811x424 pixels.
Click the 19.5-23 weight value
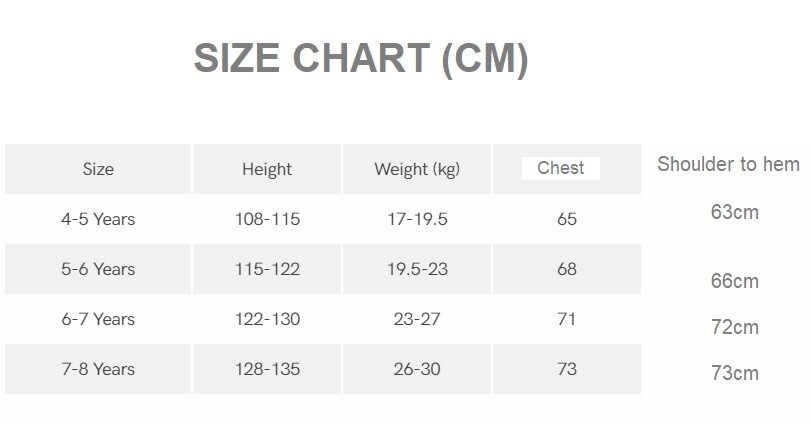[x=417, y=269]
